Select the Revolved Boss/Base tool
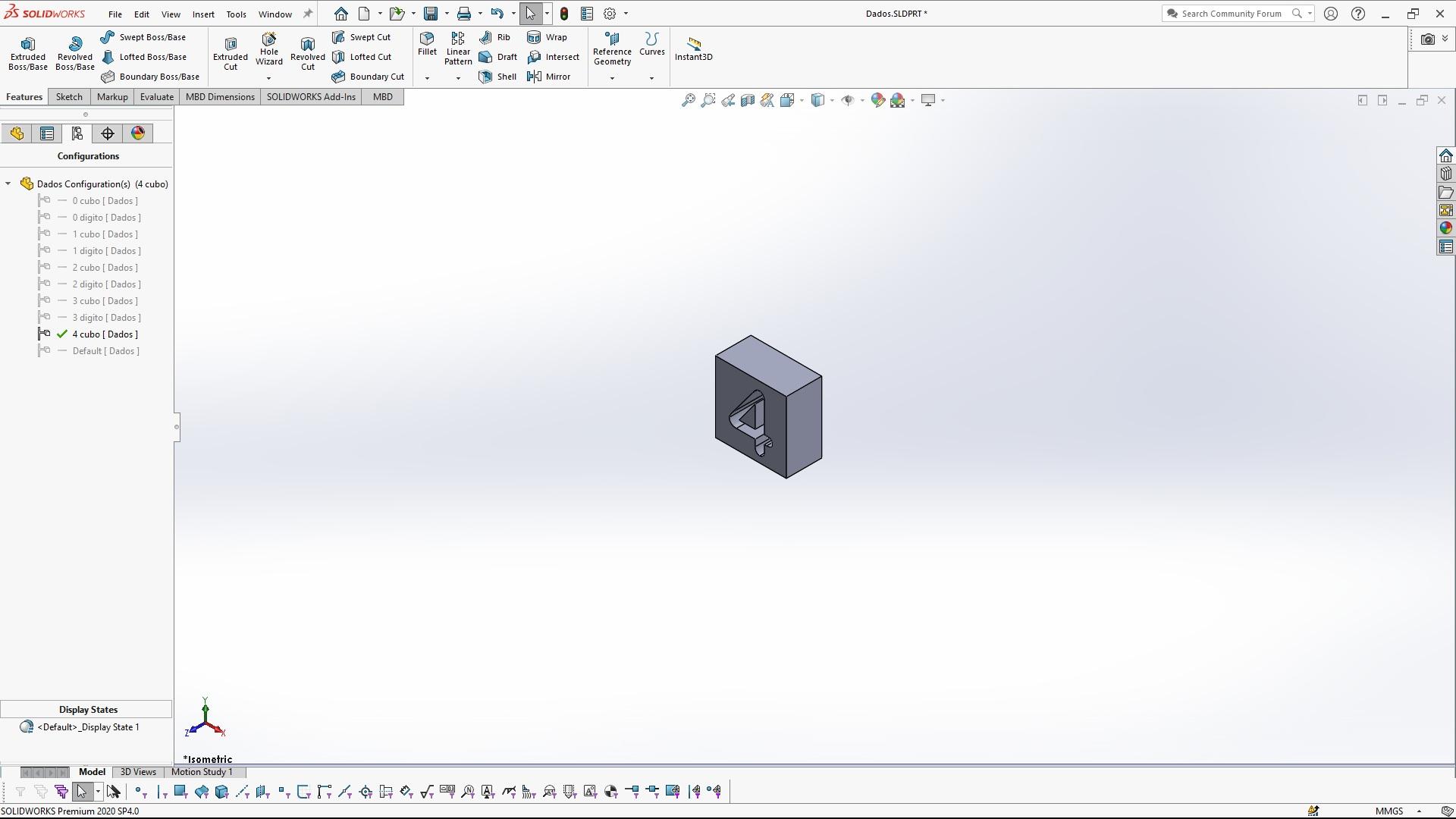1456x819 pixels. point(74,53)
